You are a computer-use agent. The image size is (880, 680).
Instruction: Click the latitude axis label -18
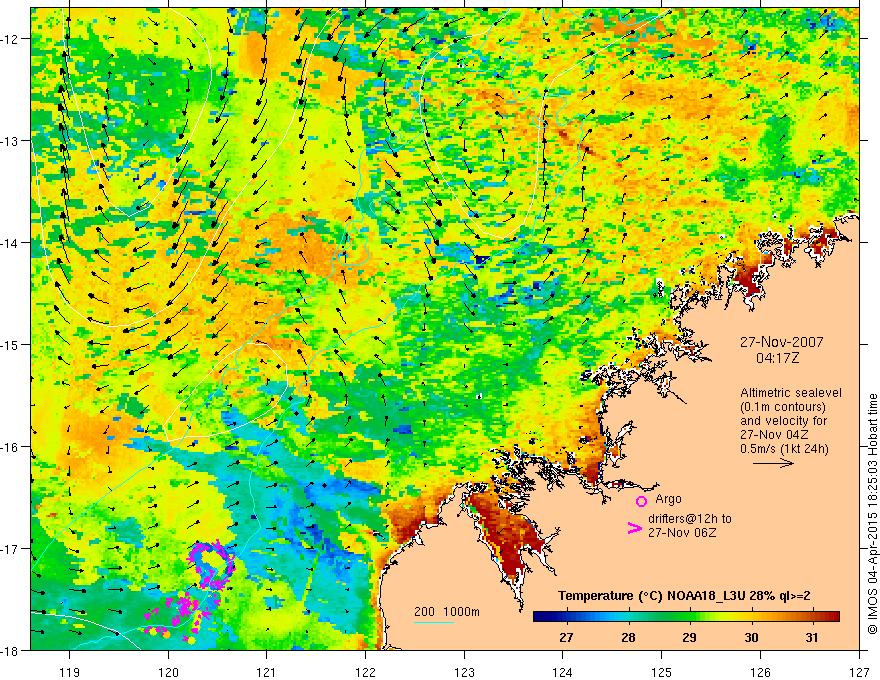[10, 650]
